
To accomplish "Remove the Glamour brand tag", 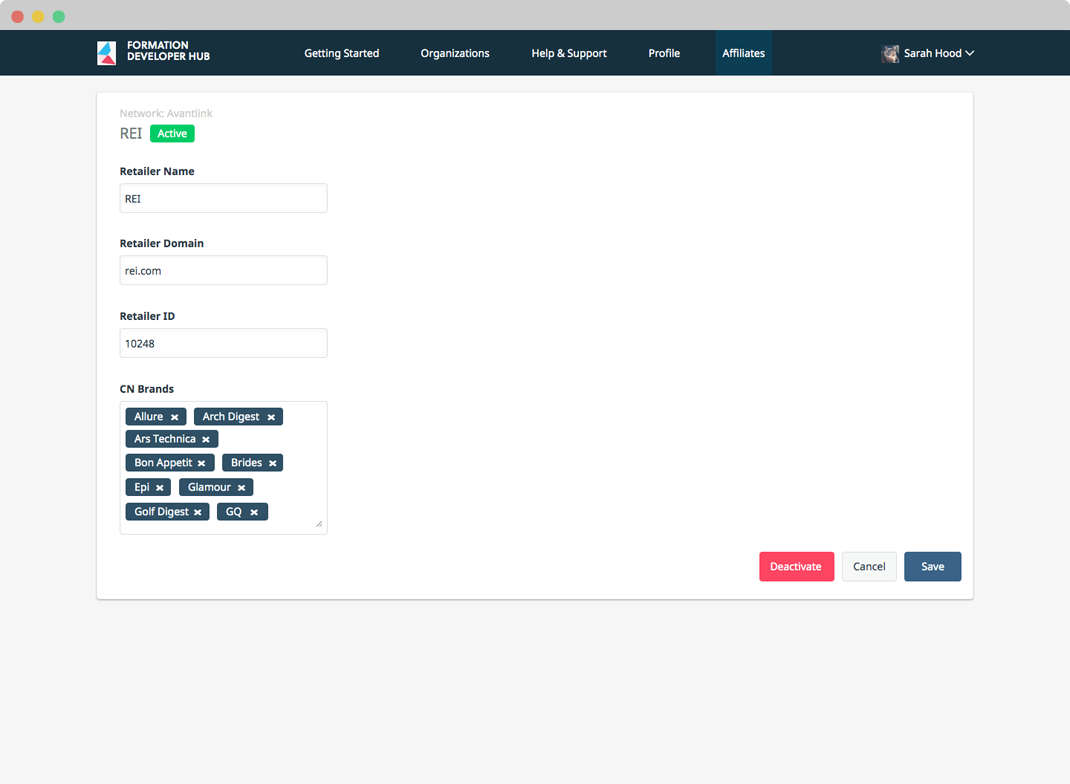I will point(242,488).
